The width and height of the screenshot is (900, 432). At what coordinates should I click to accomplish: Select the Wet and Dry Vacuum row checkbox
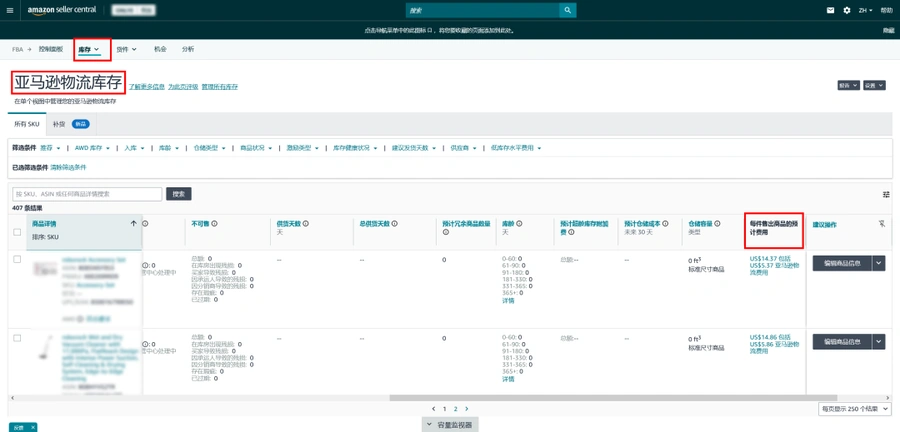(17, 338)
